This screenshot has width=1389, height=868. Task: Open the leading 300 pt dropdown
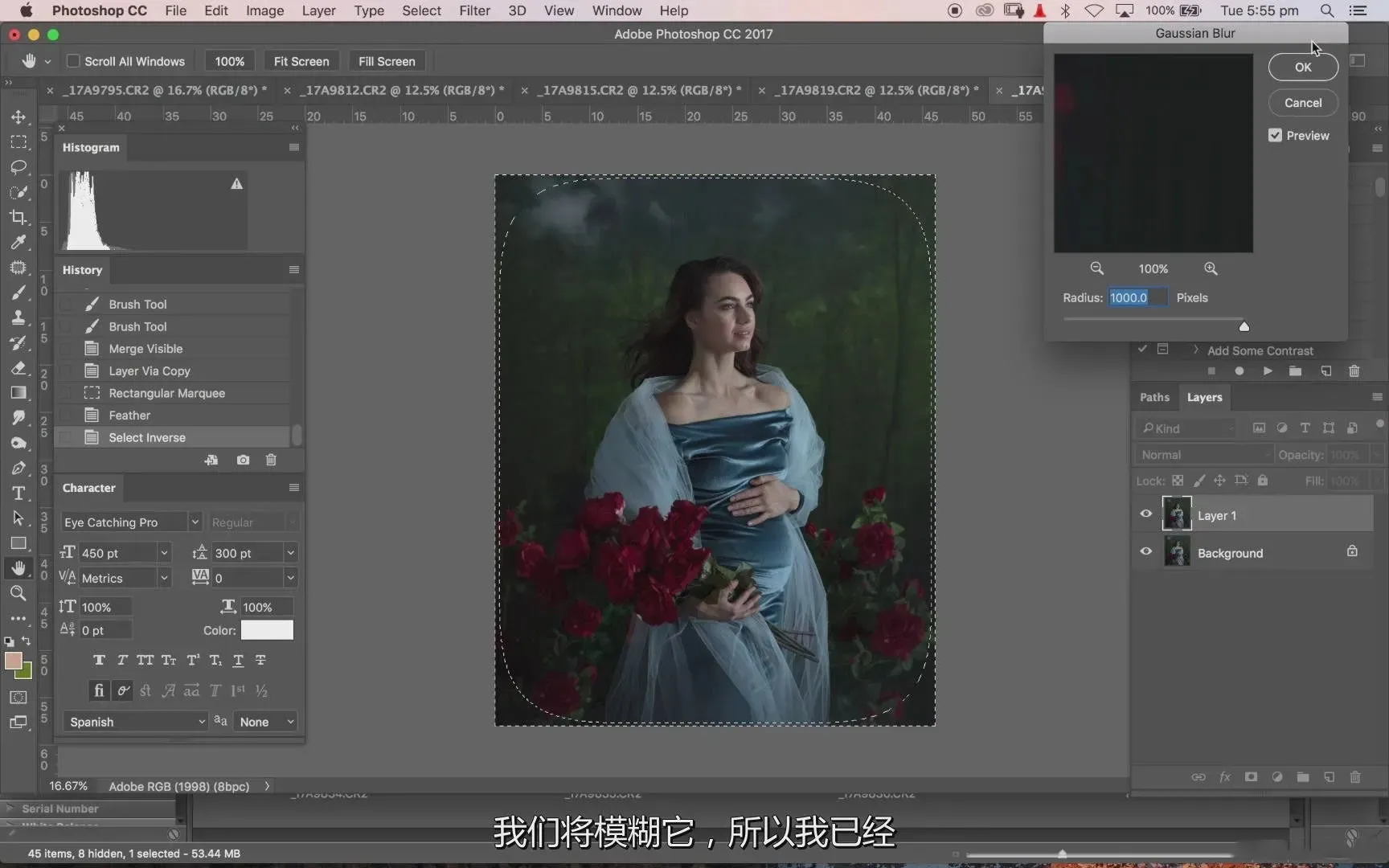[290, 553]
